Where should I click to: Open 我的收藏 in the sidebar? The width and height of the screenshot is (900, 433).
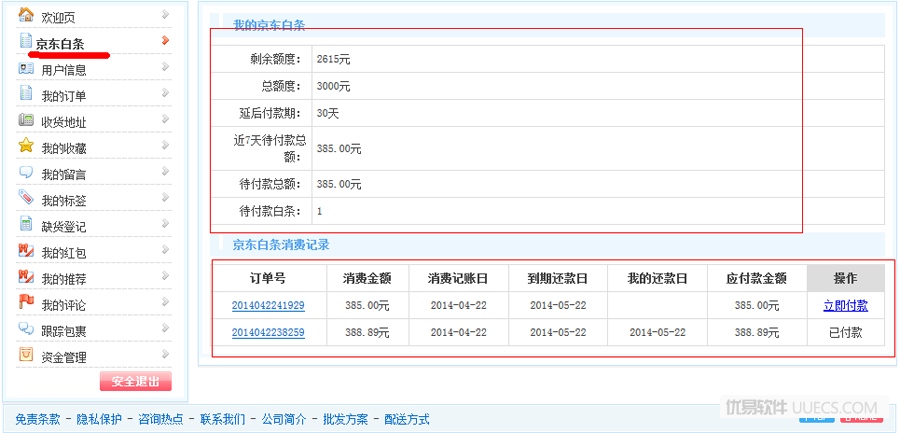coord(64,149)
